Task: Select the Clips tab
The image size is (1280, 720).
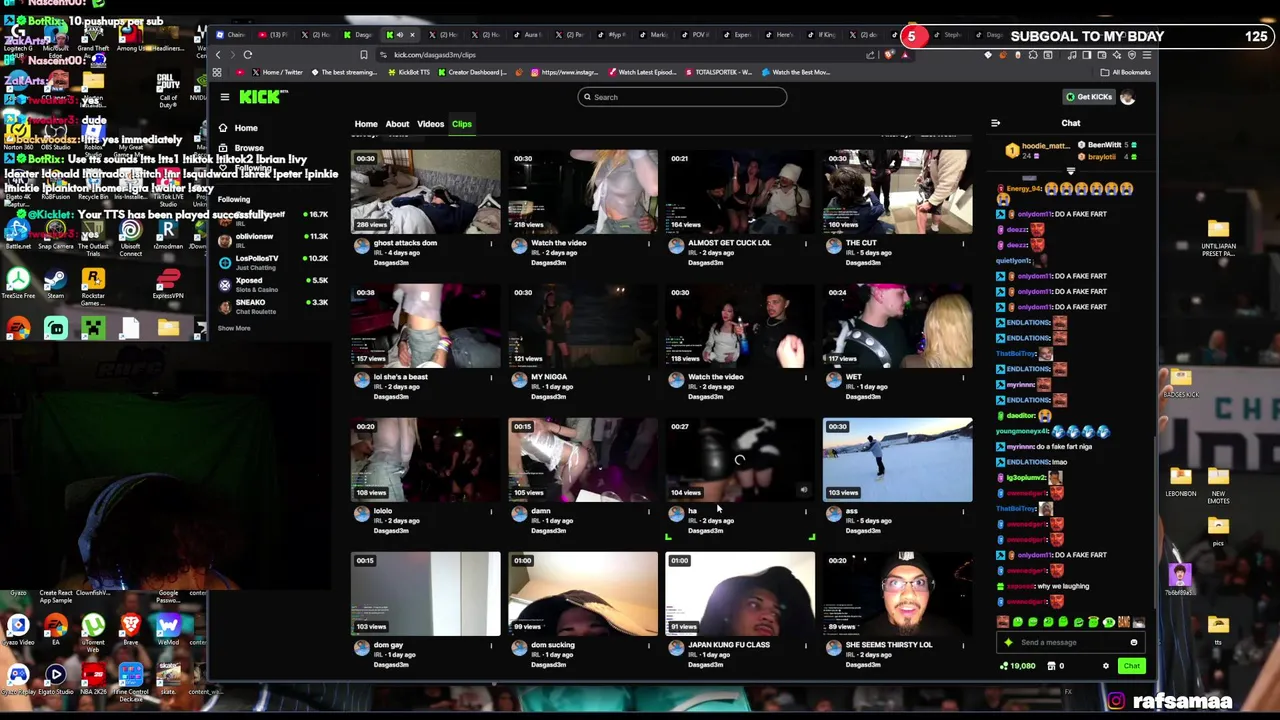Action: click(461, 124)
